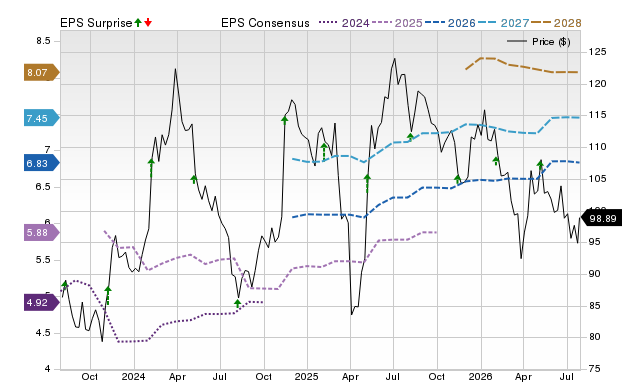Toggle the 2025 consensus series in the legend
The image size is (640, 382).
[397, 23]
